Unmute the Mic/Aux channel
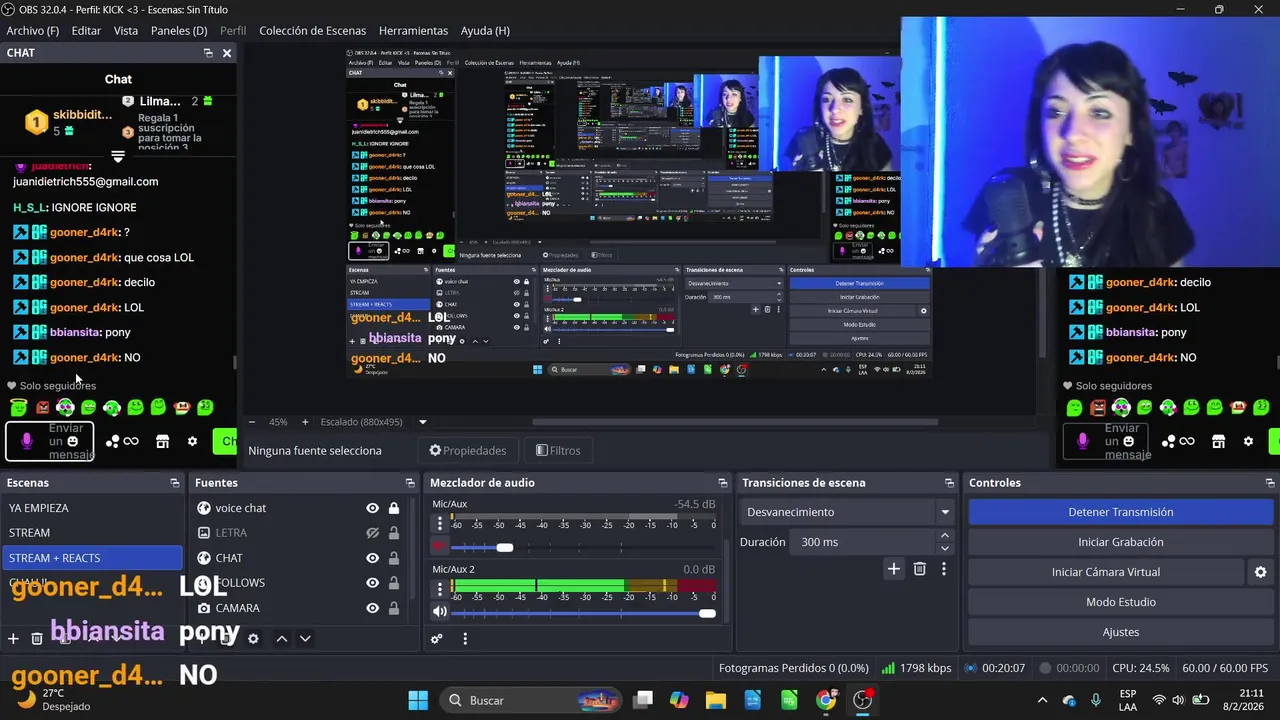Image resolution: width=1280 pixels, height=720 pixels. [x=439, y=547]
